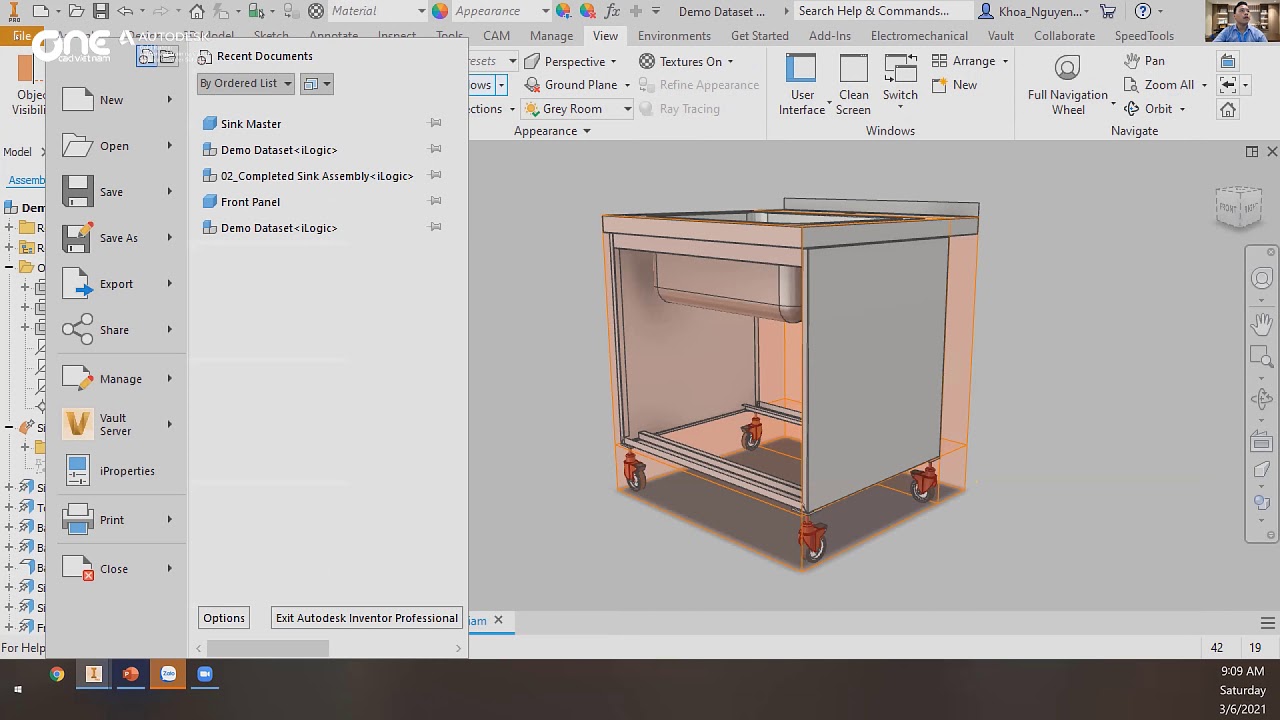Click the Zoom All tool in the ribbon
Viewport: 1280px width, 720px height.
click(1160, 85)
